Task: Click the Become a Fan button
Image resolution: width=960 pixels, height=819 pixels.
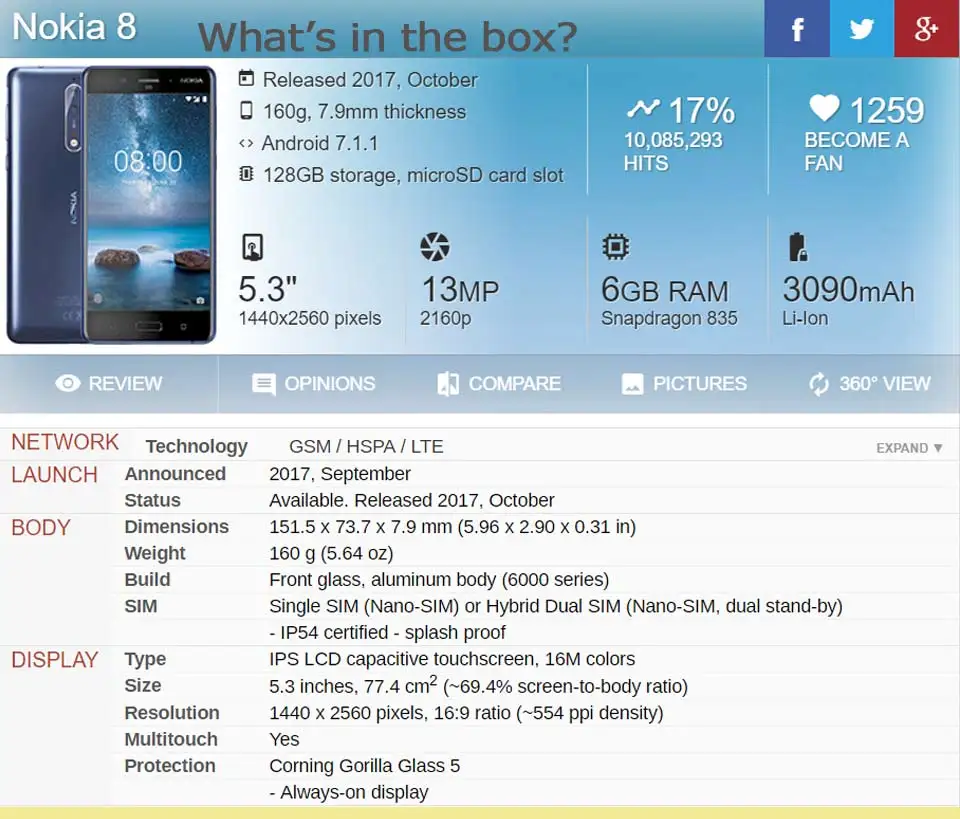Action: click(865, 133)
